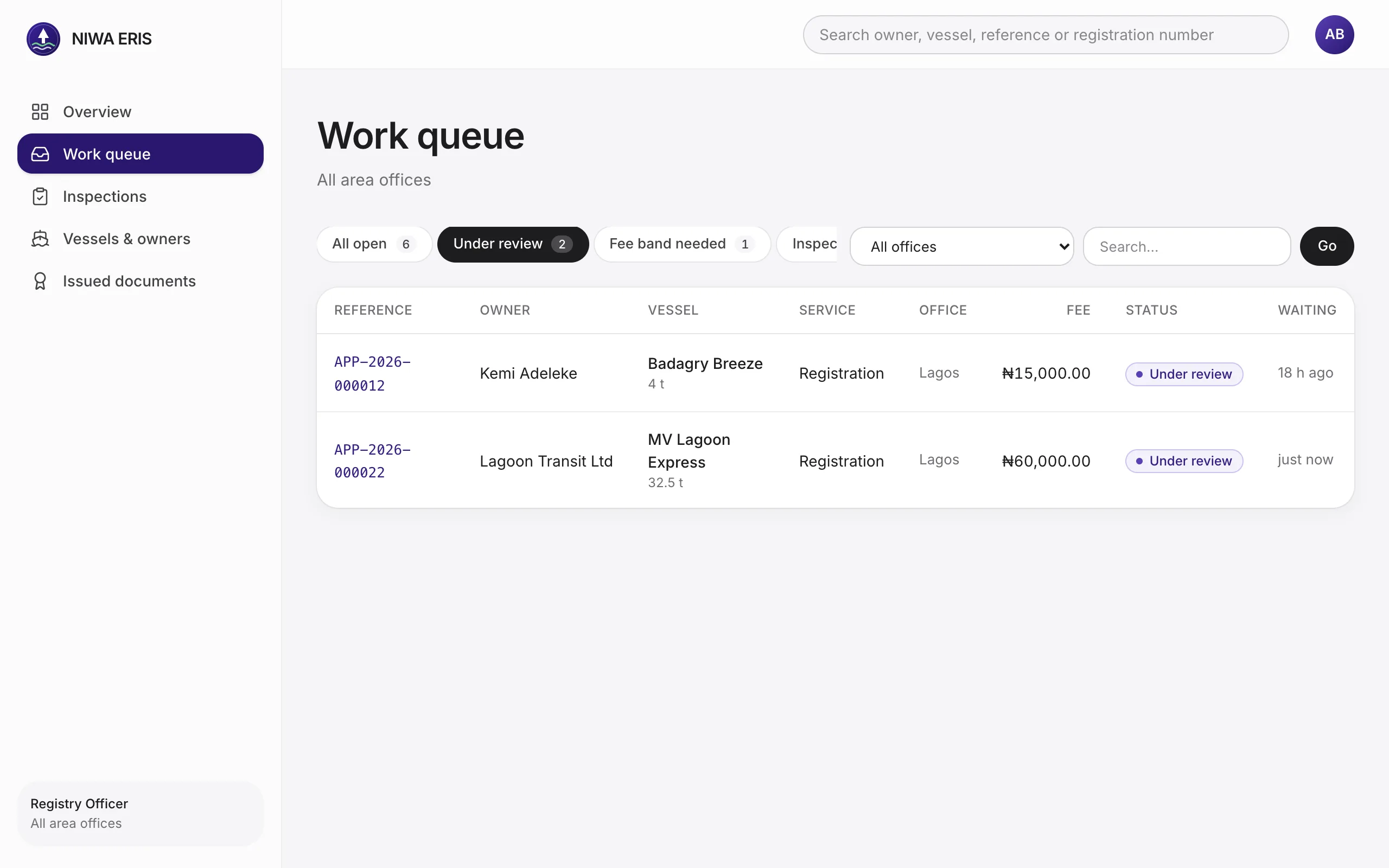Select the cut-off Inspec filter tab

[807, 244]
